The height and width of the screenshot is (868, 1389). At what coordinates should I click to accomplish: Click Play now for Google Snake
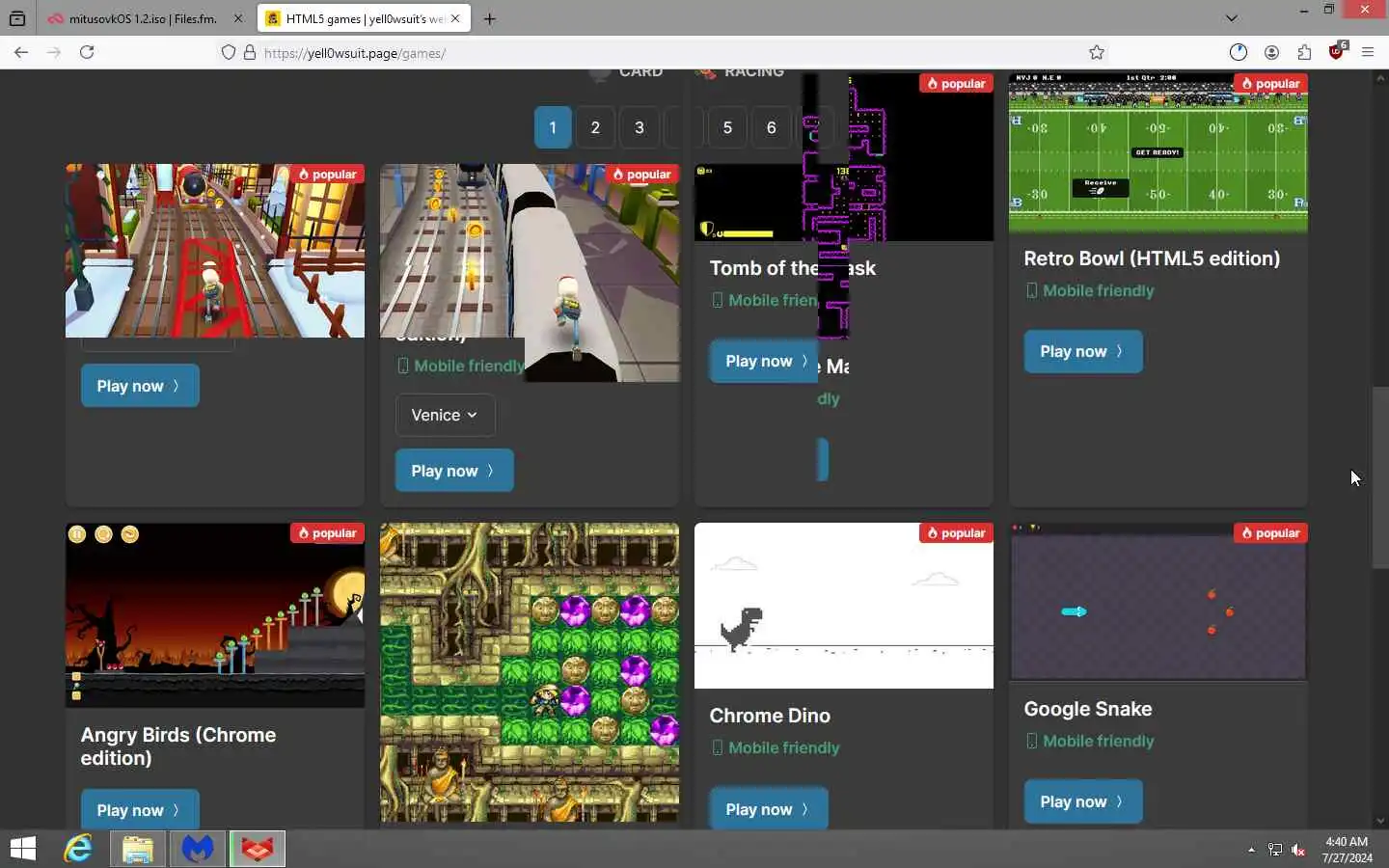point(1083,801)
